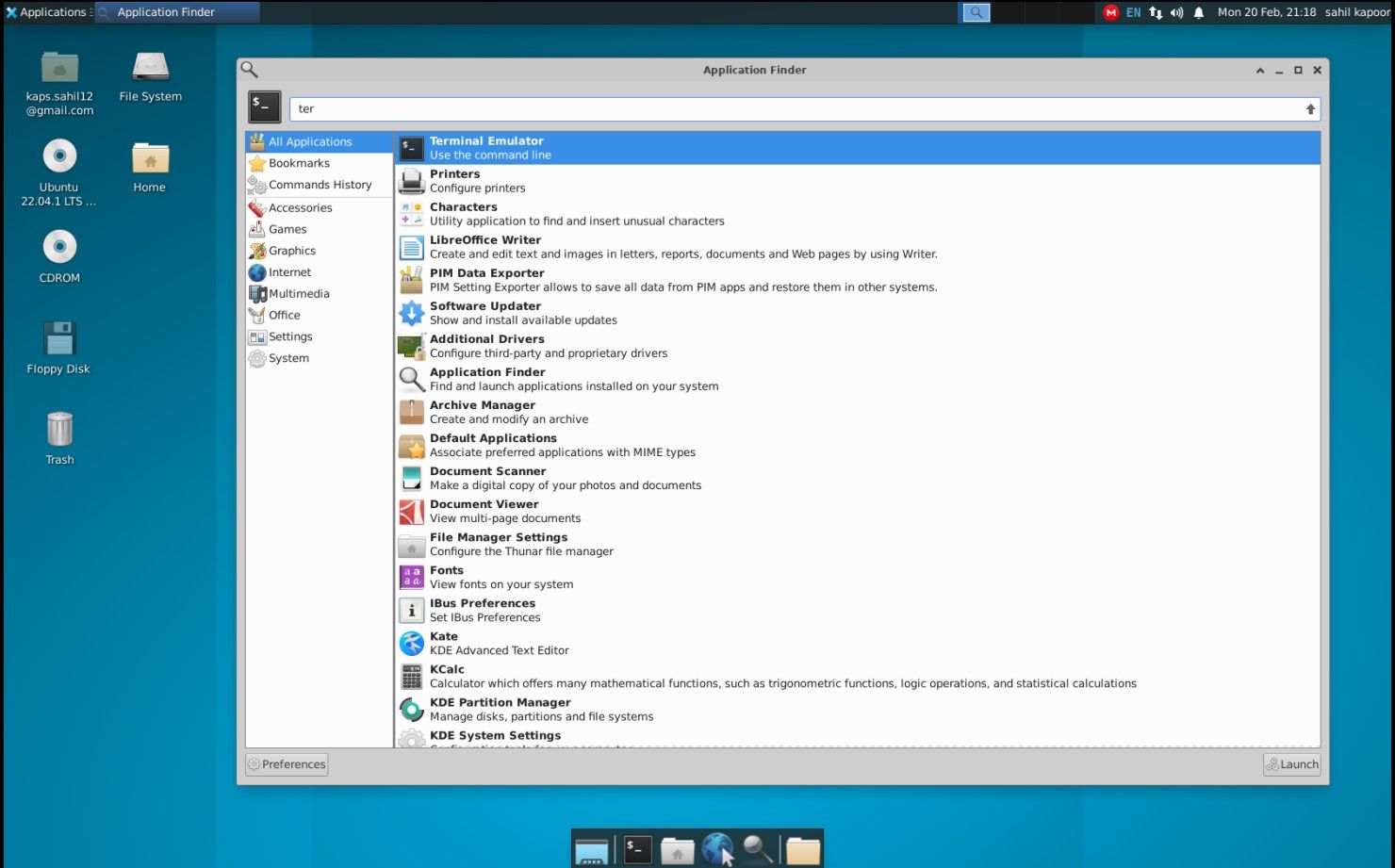1395x868 pixels.
Task: Open the web browser from the dock
Action: 719,848
